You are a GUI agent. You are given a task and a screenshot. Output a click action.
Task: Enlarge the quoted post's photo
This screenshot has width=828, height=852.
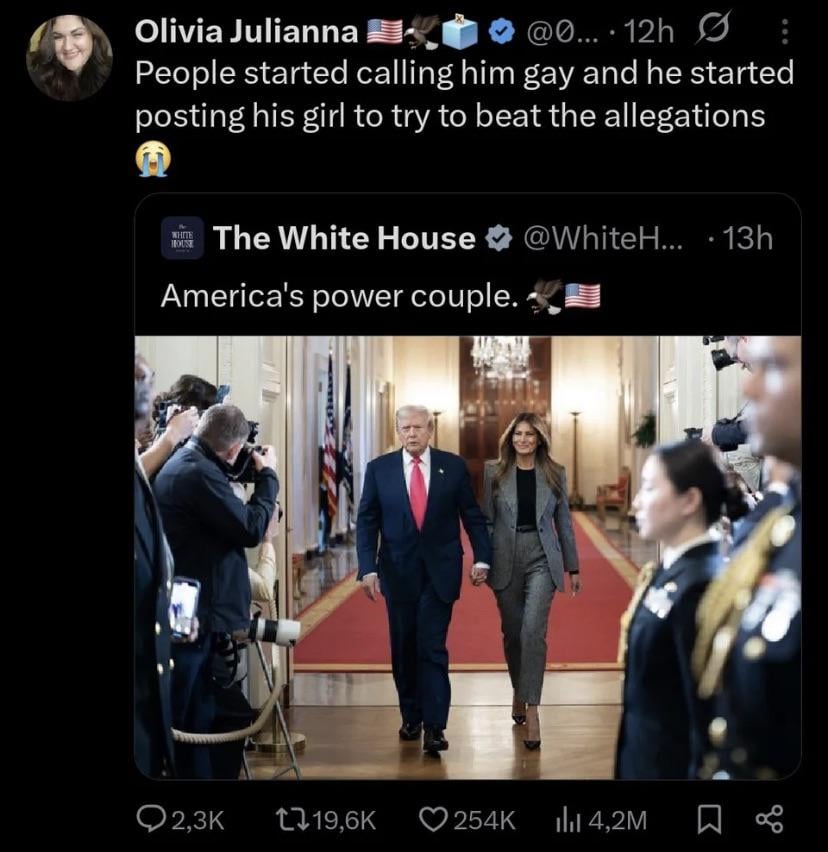pyautogui.click(x=467, y=557)
